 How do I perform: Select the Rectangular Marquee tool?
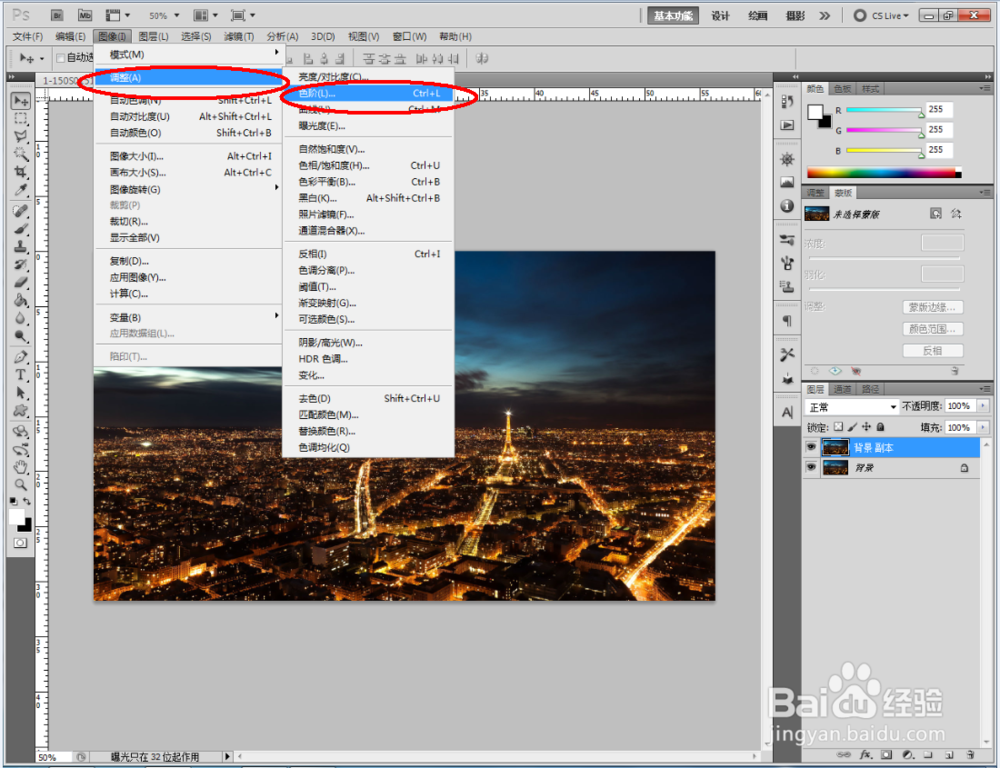click(20, 119)
